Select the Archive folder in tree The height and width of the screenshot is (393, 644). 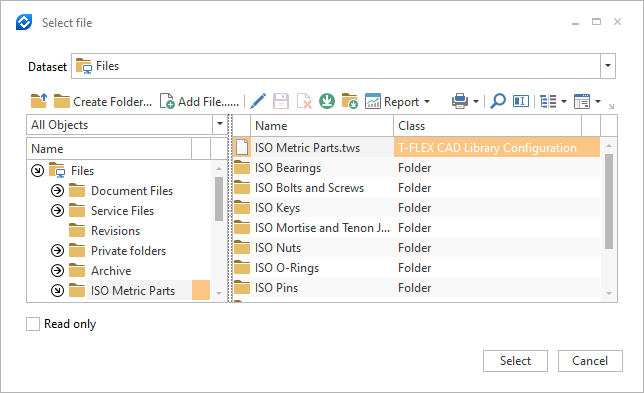click(111, 271)
